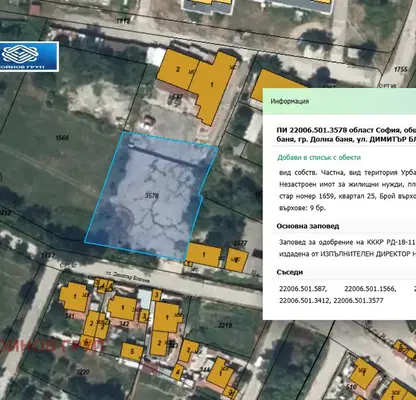The image size is (416, 400).
Task: Click parcel 1566 on the map
Action: click(x=62, y=138)
